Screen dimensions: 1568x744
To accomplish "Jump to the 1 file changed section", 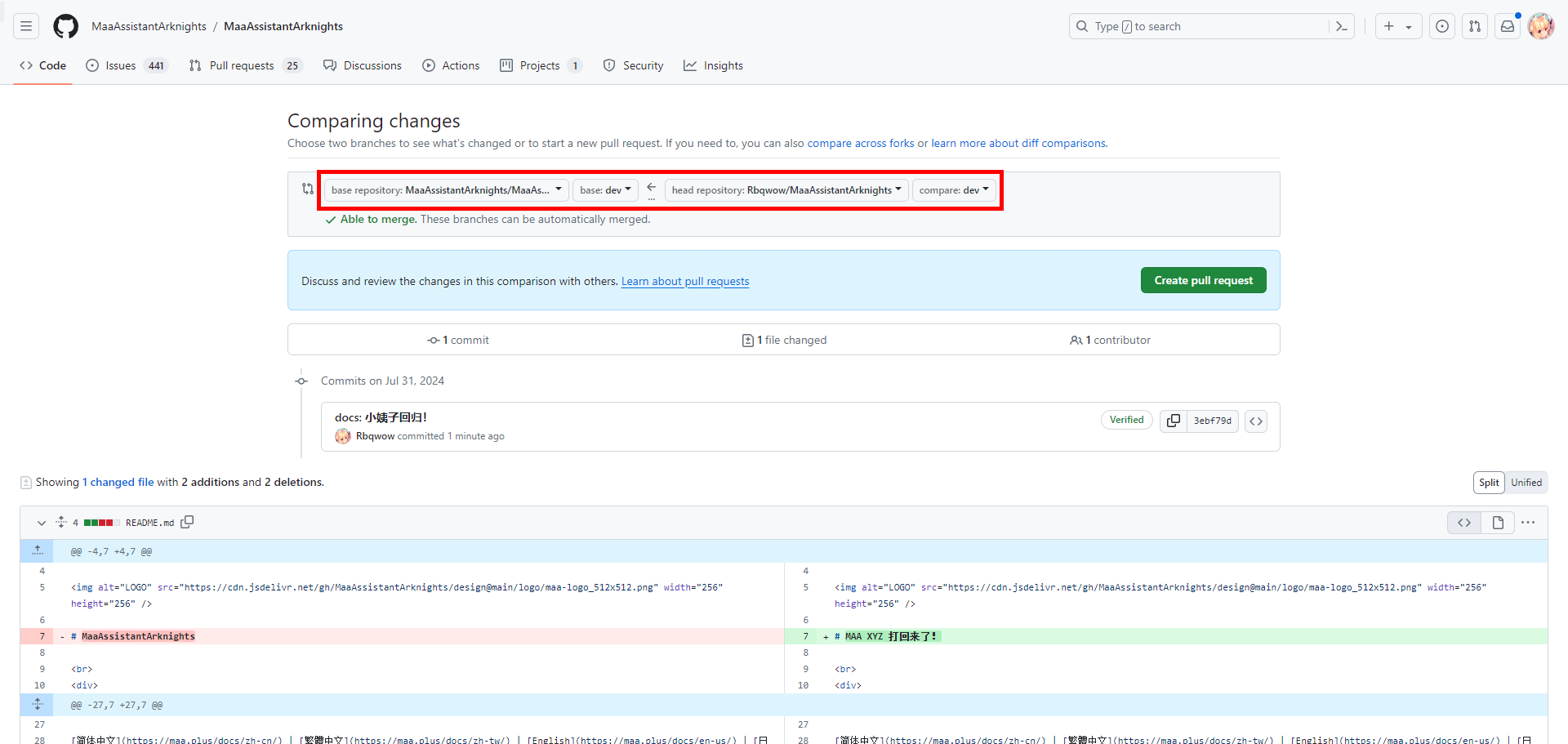I will point(784,340).
